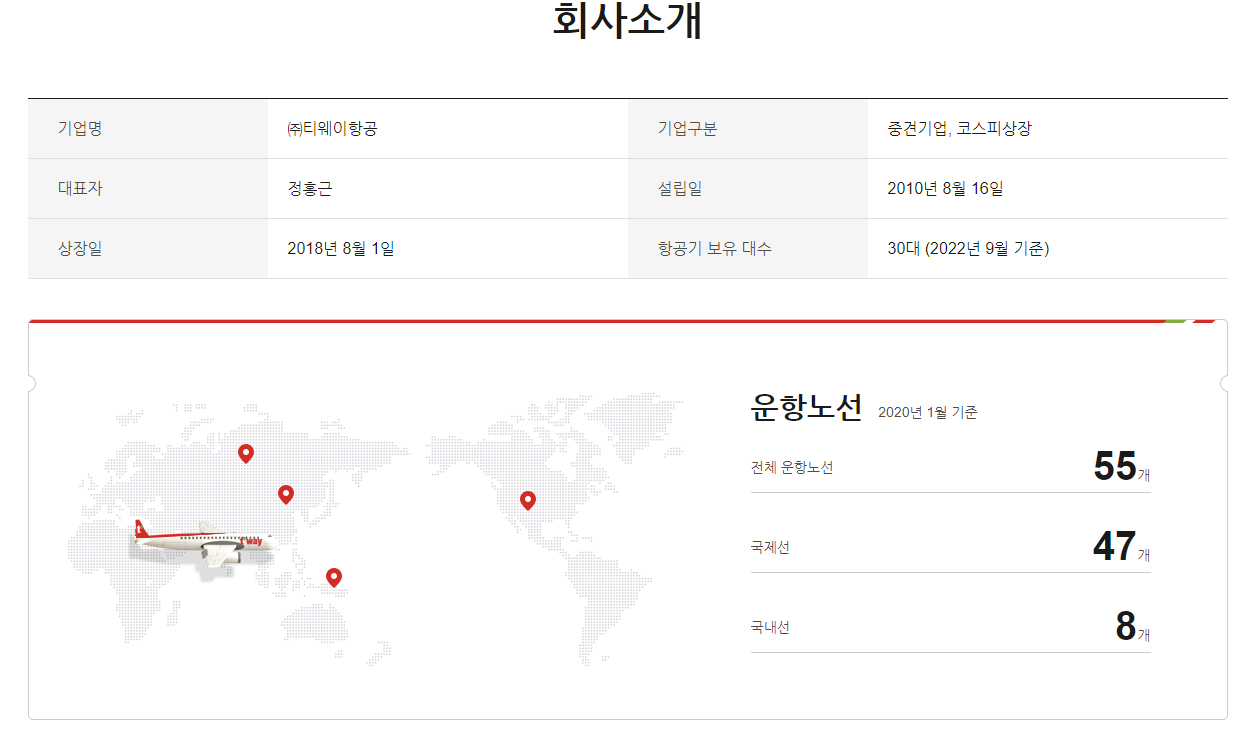Click the map pin over North America
The height and width of the screenshot is (733, 1254).
tap(528, 501)
